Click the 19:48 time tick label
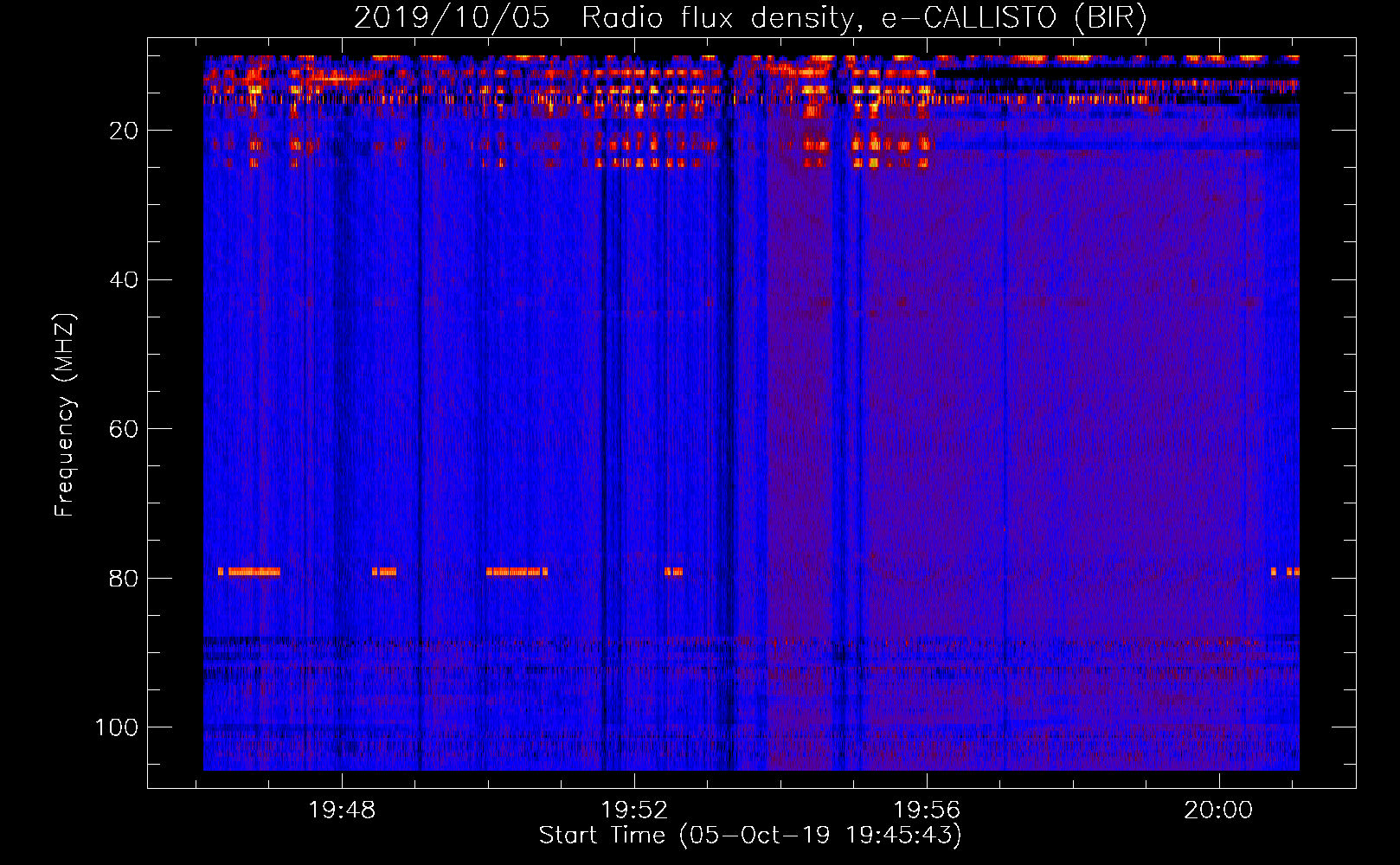The width and height of the screenshot is (1400, 865). pos(342,811)
